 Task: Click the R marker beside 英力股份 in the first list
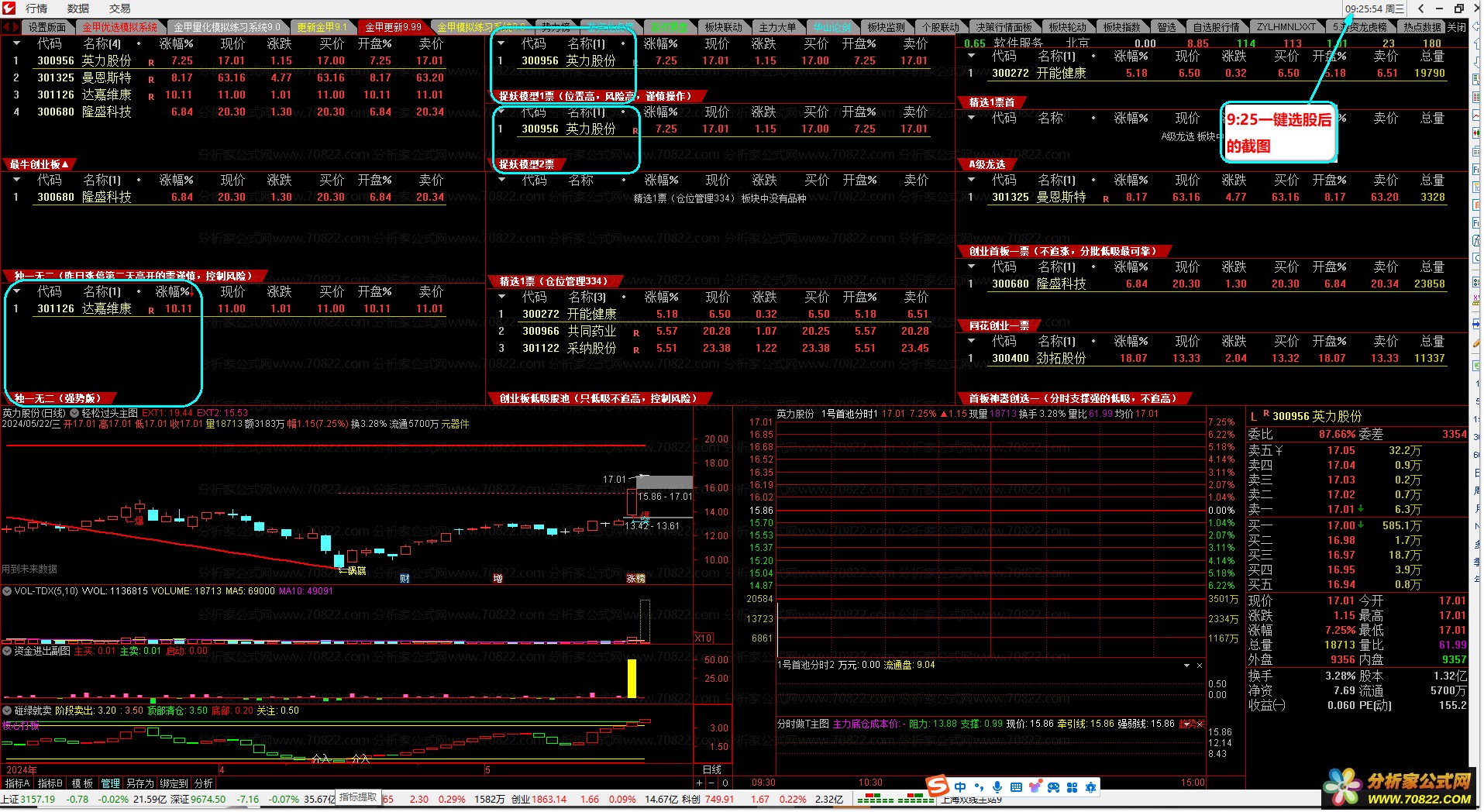click(151, 62)
